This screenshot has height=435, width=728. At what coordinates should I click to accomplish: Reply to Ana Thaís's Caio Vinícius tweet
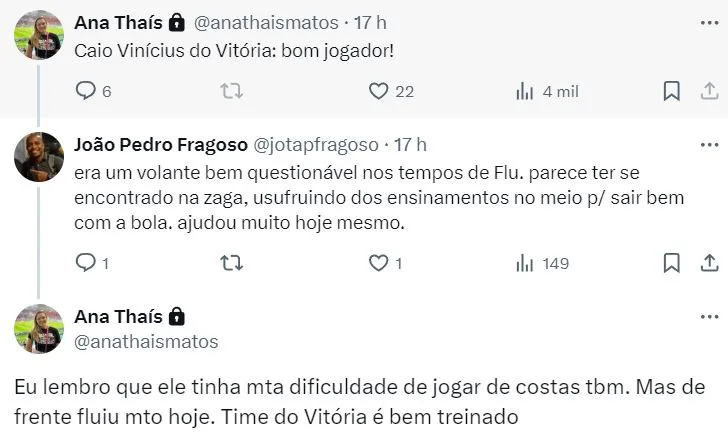86,91
